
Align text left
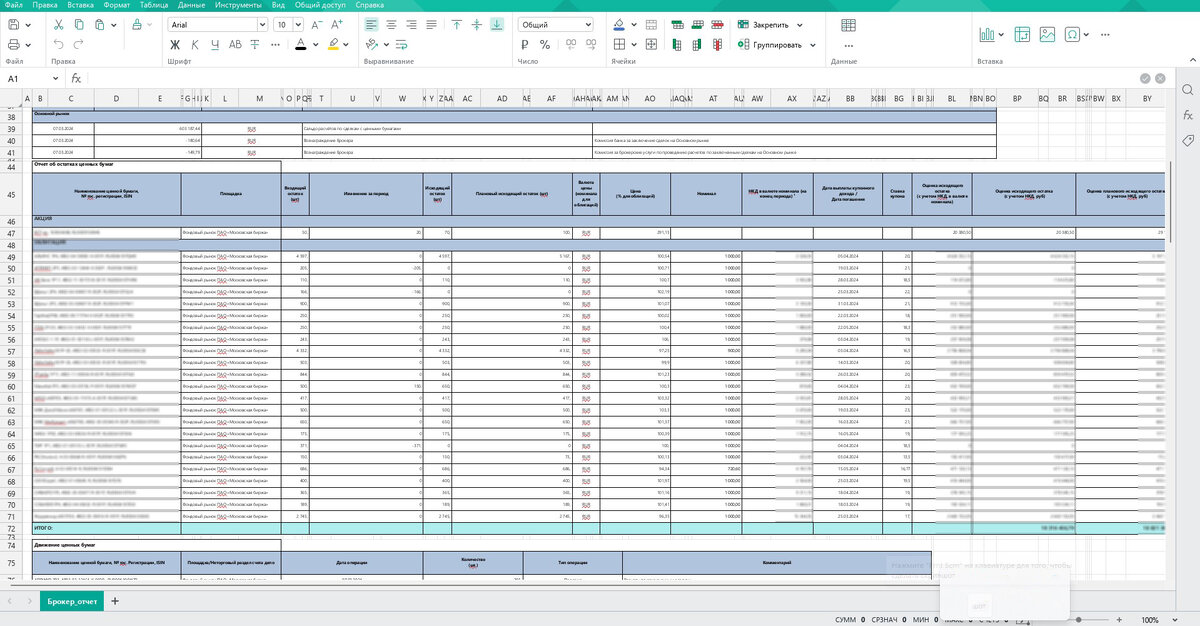click(373, 24)
